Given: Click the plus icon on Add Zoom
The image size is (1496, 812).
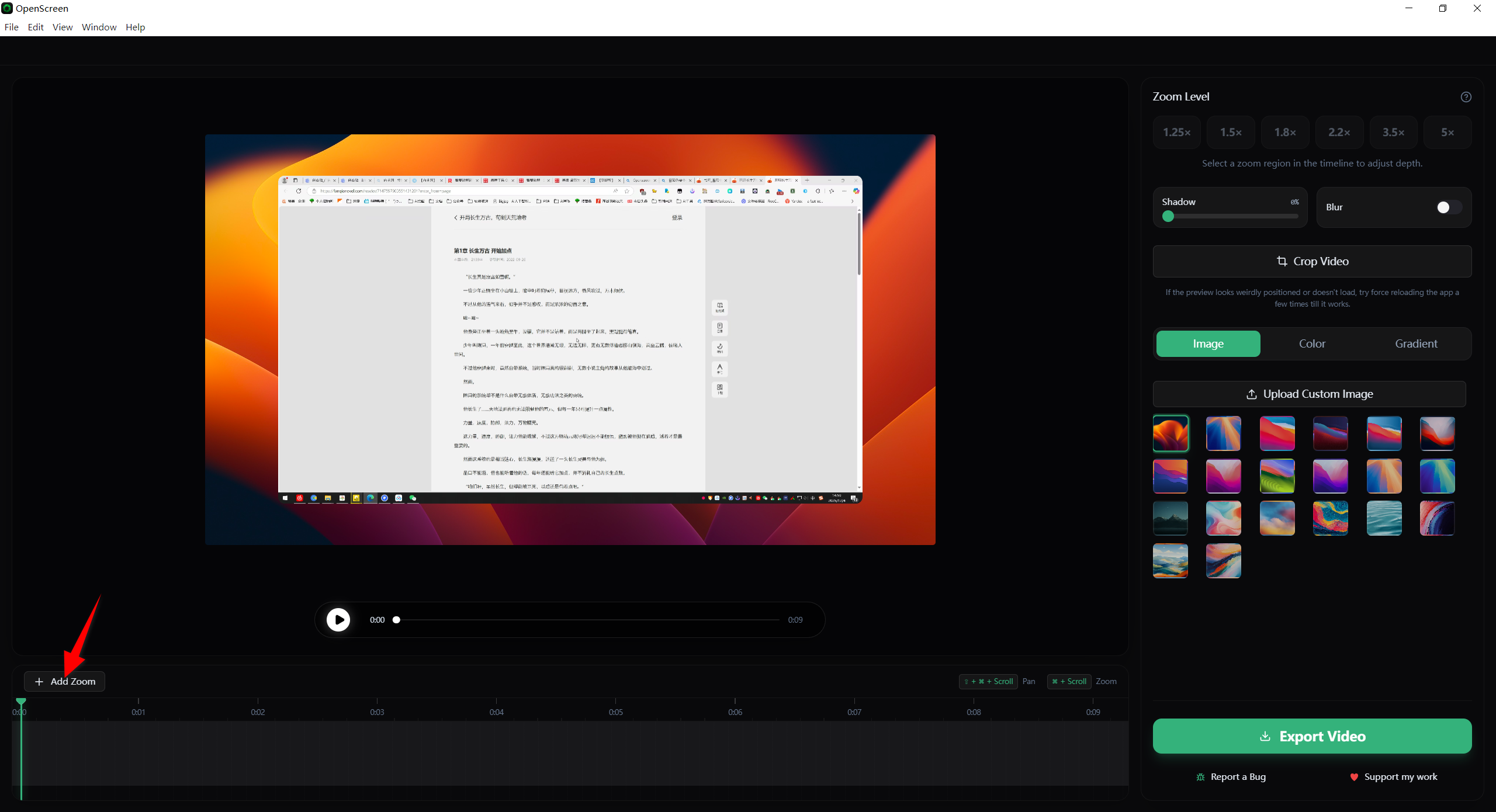Looking at the screenshot, I should point(40,681).
